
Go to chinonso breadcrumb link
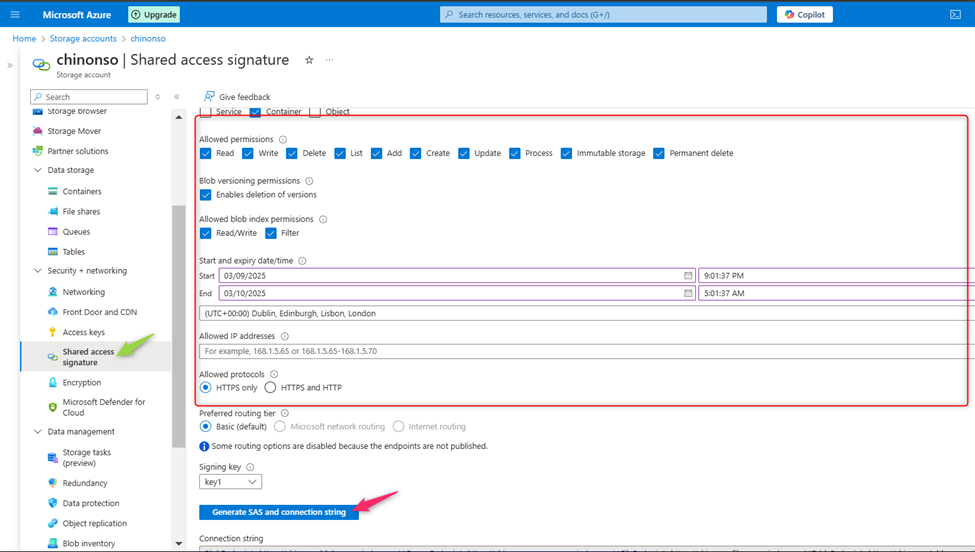[148, 39]
